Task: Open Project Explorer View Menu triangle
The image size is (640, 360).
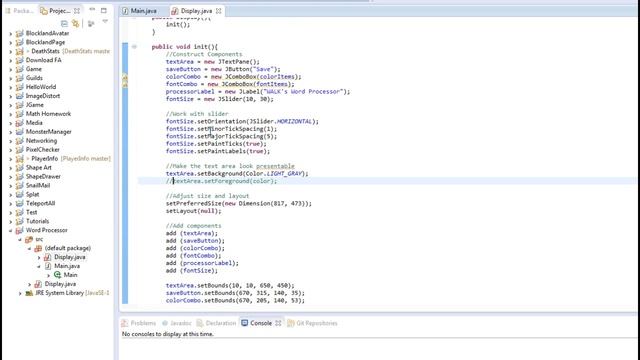Action: 105,22
